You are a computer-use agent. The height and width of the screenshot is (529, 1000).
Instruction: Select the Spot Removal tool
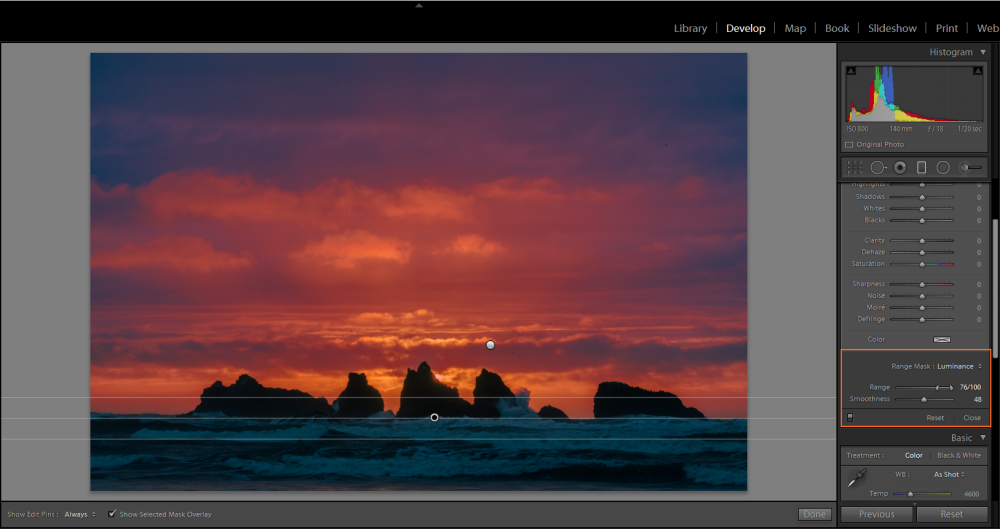[x=878, y=167]
